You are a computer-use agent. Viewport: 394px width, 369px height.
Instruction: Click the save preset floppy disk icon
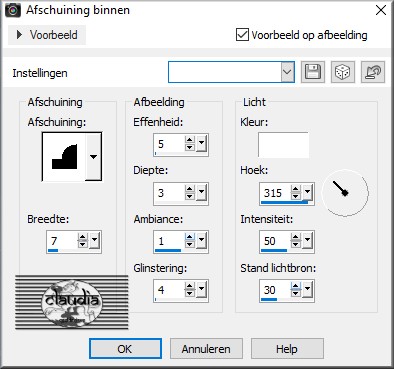tap(313, 72)
